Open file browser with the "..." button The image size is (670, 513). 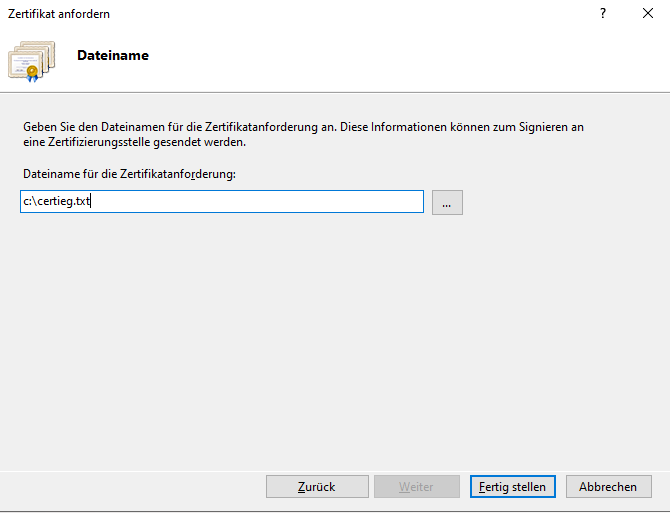click(x=447, y=202)
